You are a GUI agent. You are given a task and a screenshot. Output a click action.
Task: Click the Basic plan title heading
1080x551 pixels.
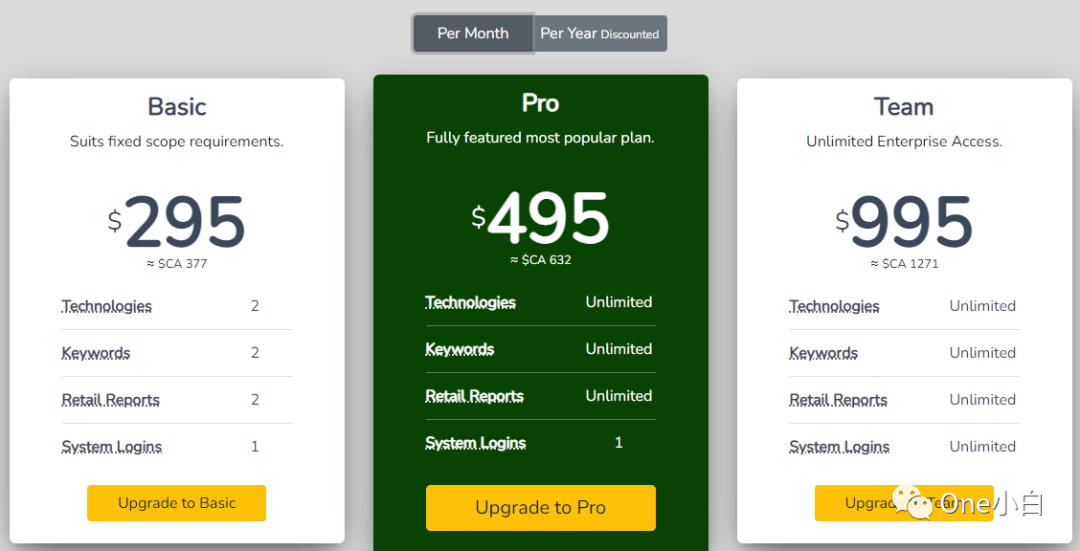(177, 107)
